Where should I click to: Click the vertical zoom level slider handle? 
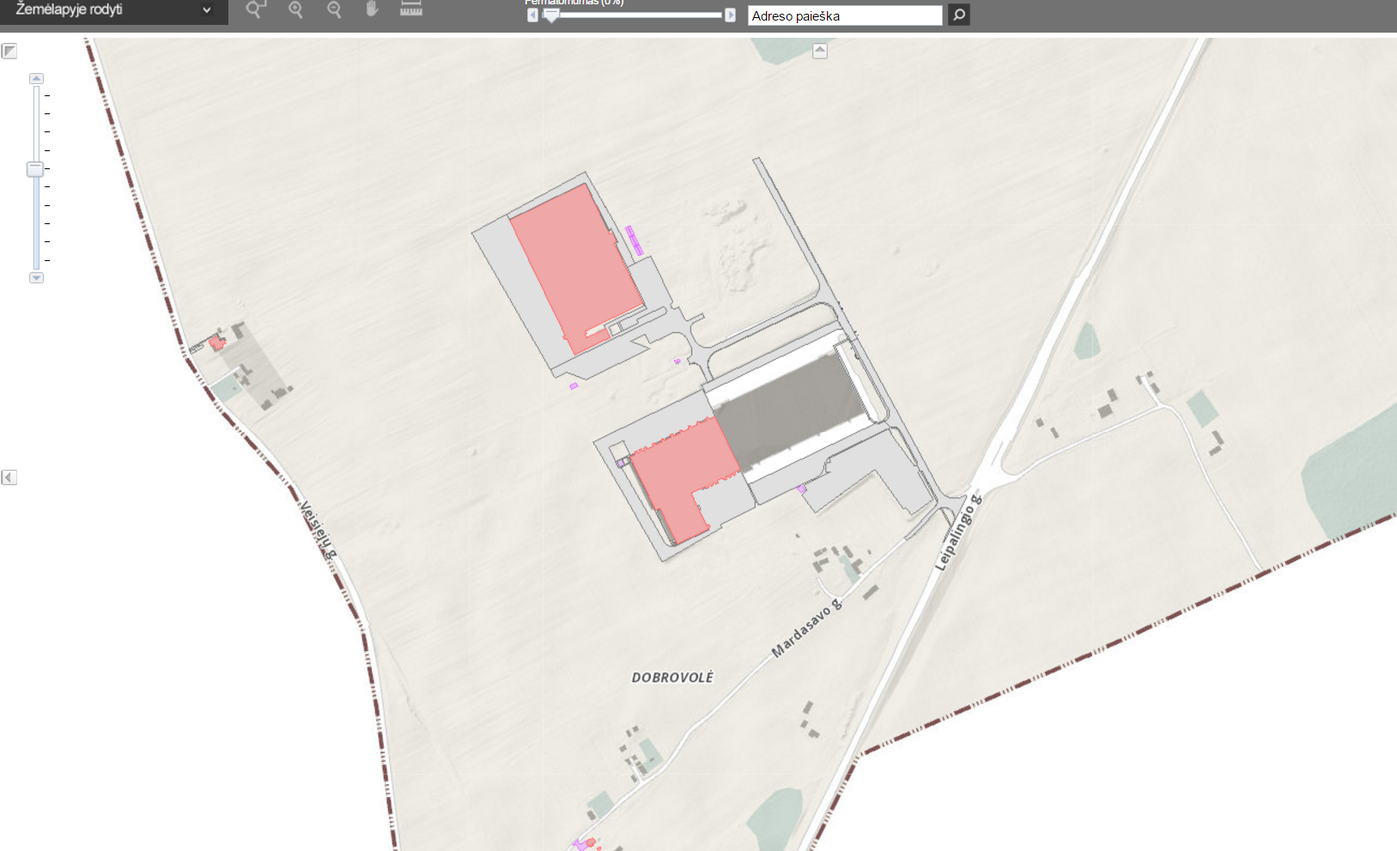(36, 169)
